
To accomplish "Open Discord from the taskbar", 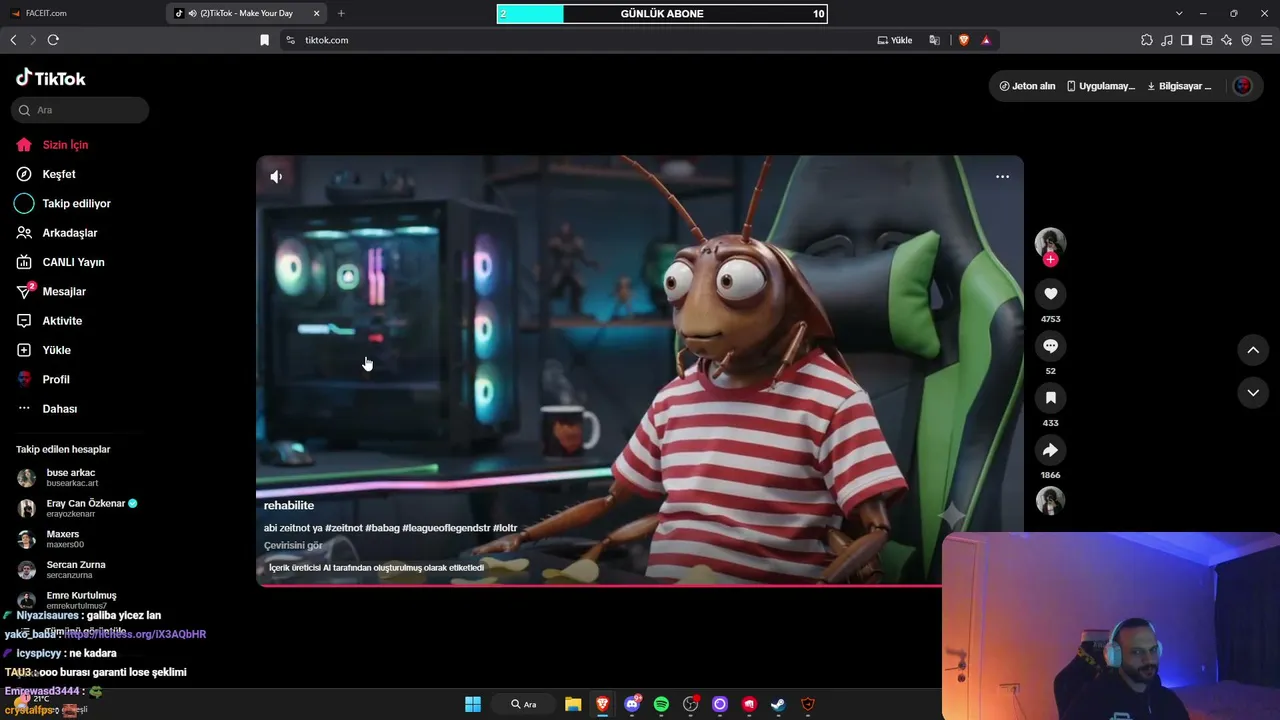I will (x=632, y=704).
